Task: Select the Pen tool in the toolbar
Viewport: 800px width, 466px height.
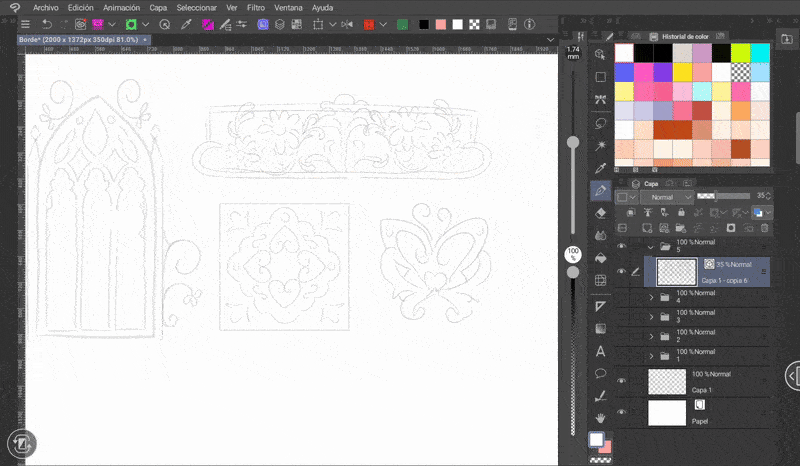Action: pos(601,189)
